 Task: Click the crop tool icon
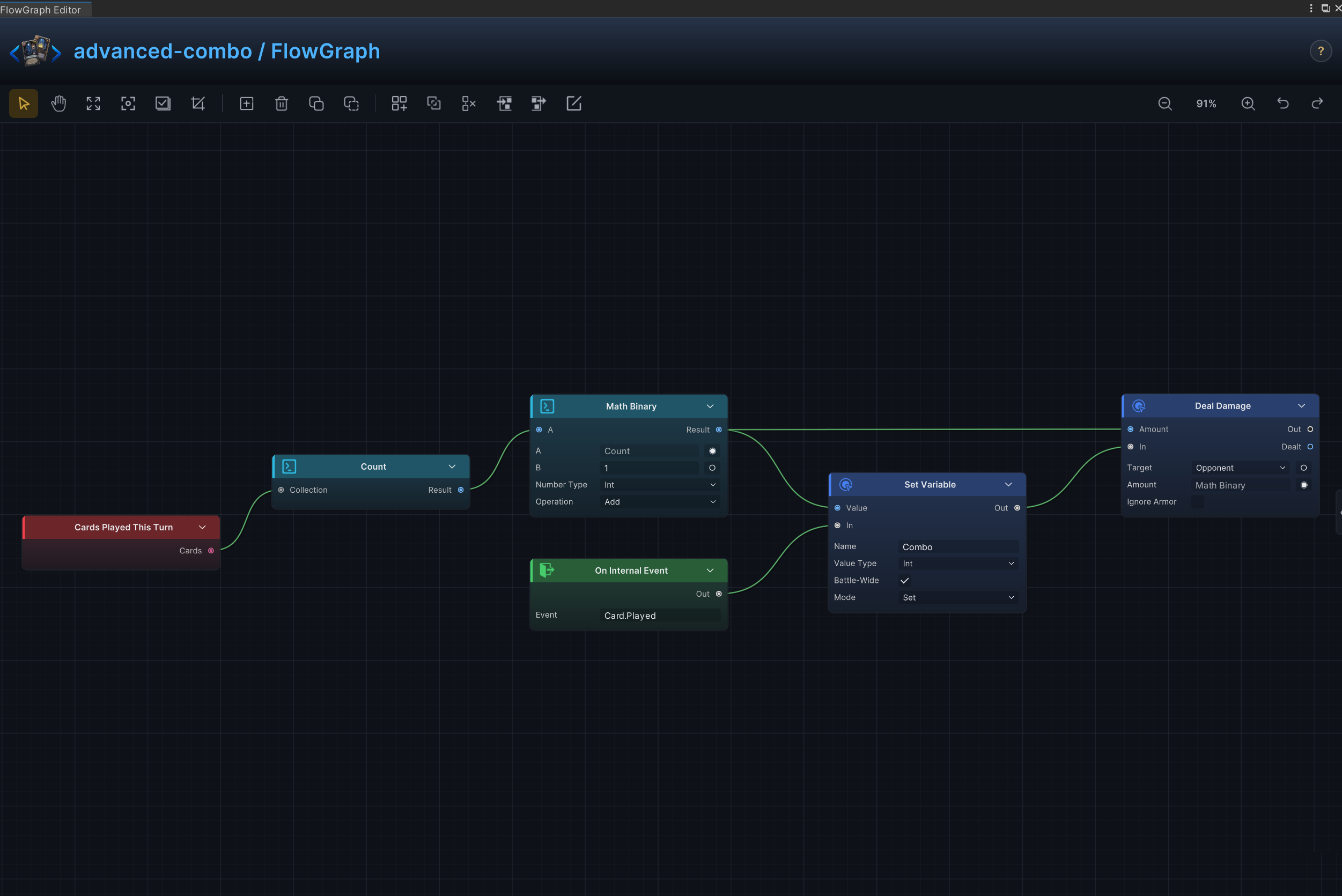[198, 103]
